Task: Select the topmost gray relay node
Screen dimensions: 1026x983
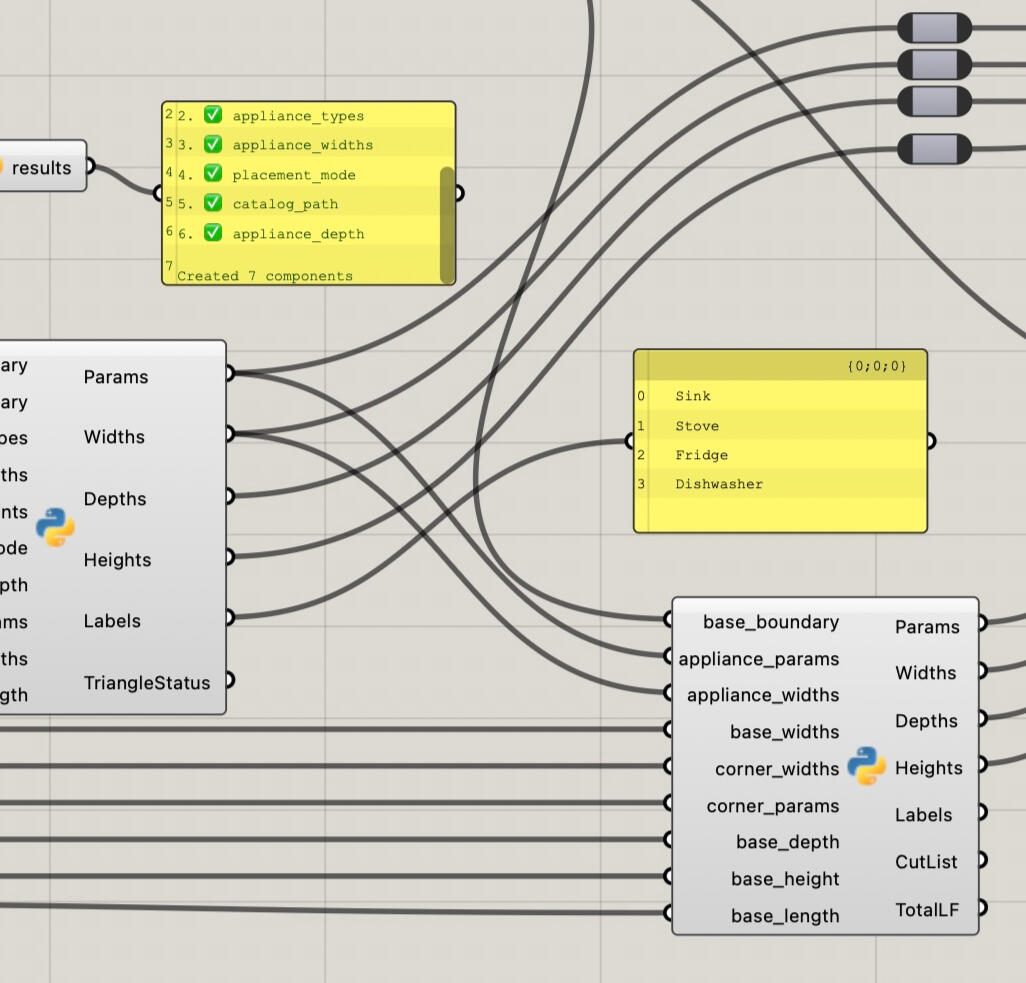Action: [x=934, y=28]
